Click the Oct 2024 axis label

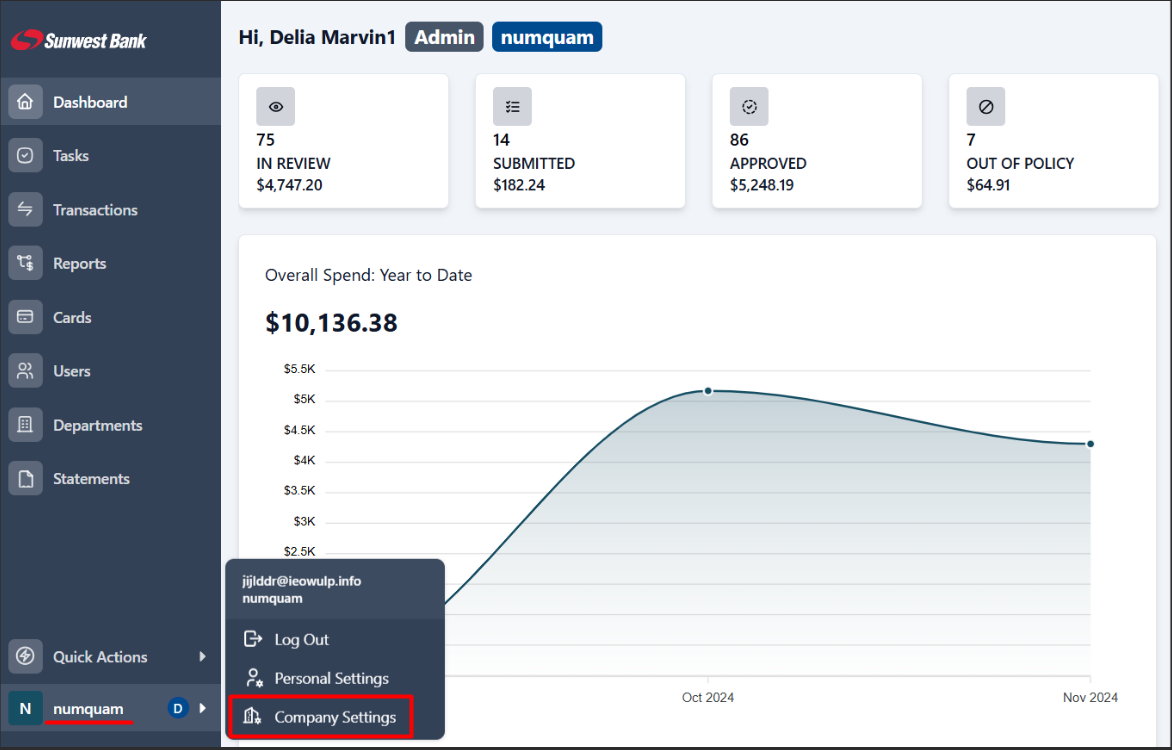click(708, 697)
